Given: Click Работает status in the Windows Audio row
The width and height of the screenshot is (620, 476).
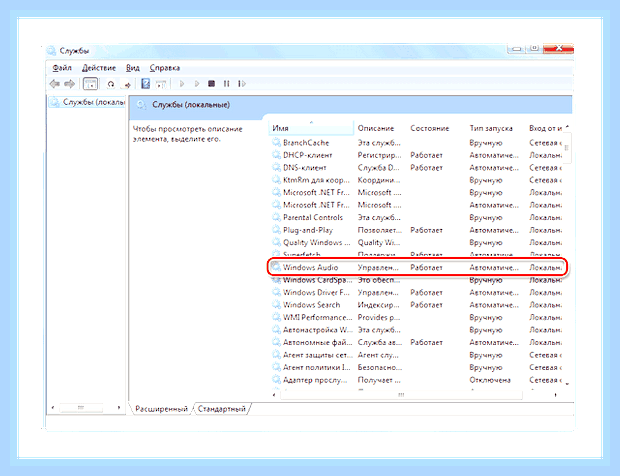Looking at the screenshot, I should pos(426,267).
